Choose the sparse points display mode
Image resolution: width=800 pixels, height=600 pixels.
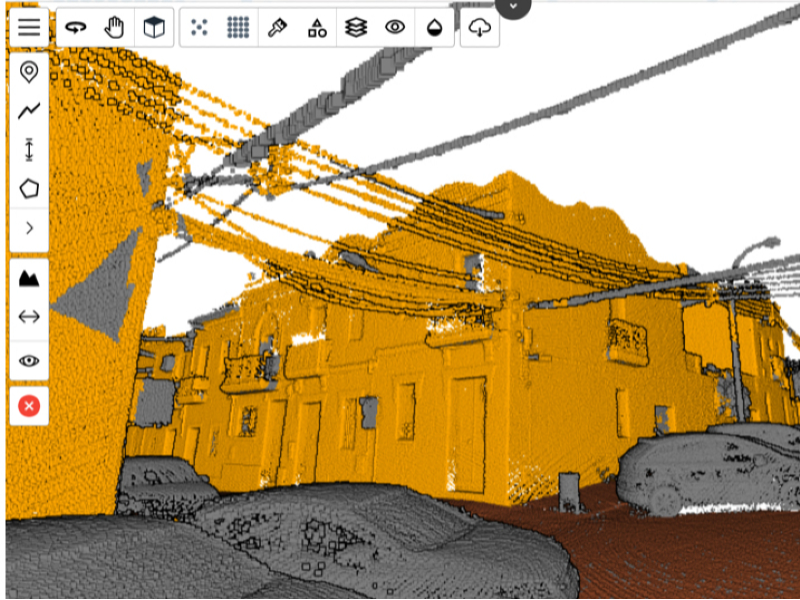tap(199, 28)
